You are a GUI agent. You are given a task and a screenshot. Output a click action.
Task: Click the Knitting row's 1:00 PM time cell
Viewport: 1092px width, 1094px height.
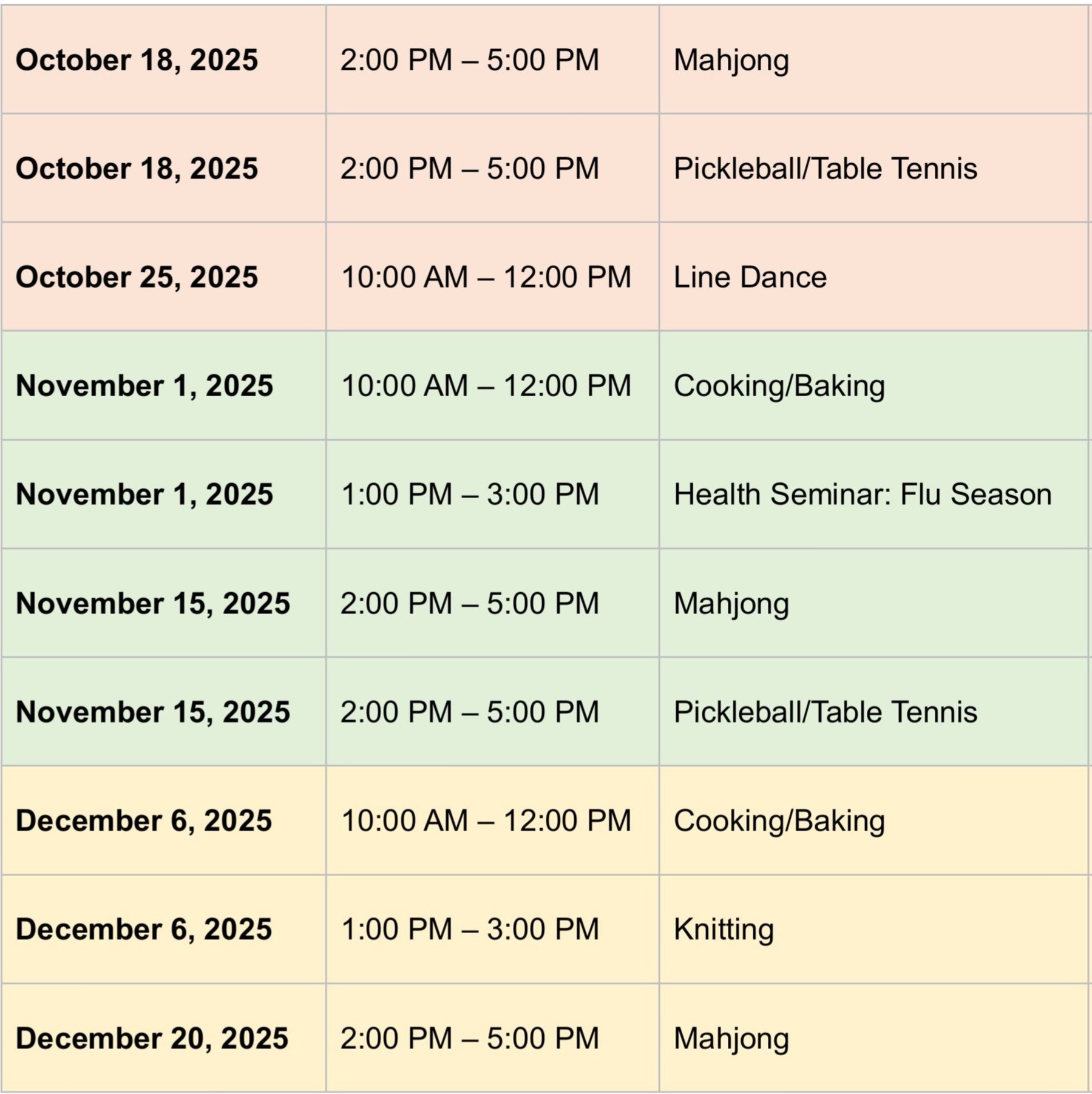click(470, 930)
